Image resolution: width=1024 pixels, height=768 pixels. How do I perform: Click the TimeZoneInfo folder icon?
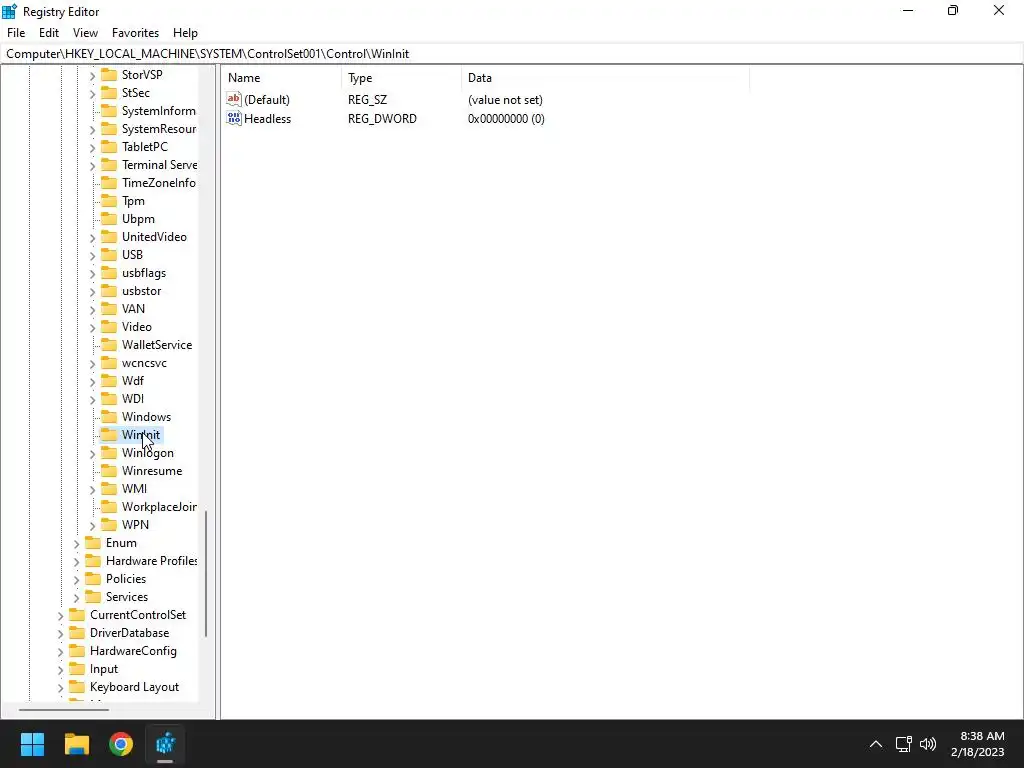point(109,183)
